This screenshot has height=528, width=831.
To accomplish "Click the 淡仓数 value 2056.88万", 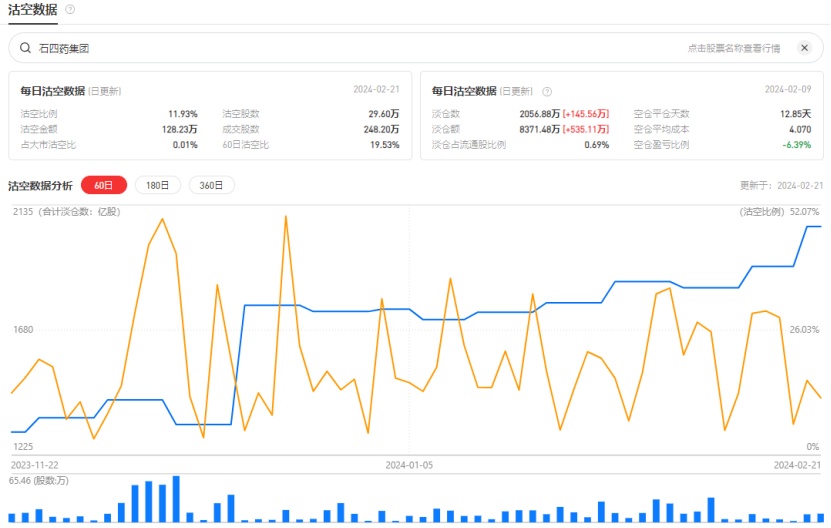I will [x=539, y=114].
